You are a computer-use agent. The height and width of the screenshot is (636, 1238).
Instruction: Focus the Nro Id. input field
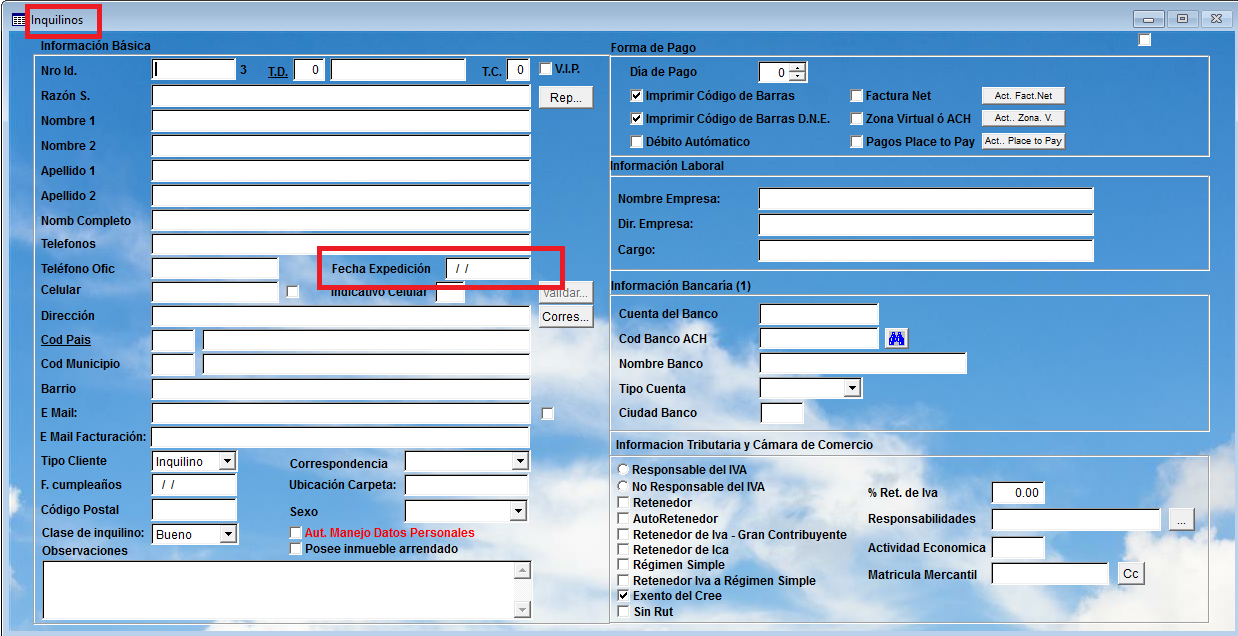click(x=194, y=70)
